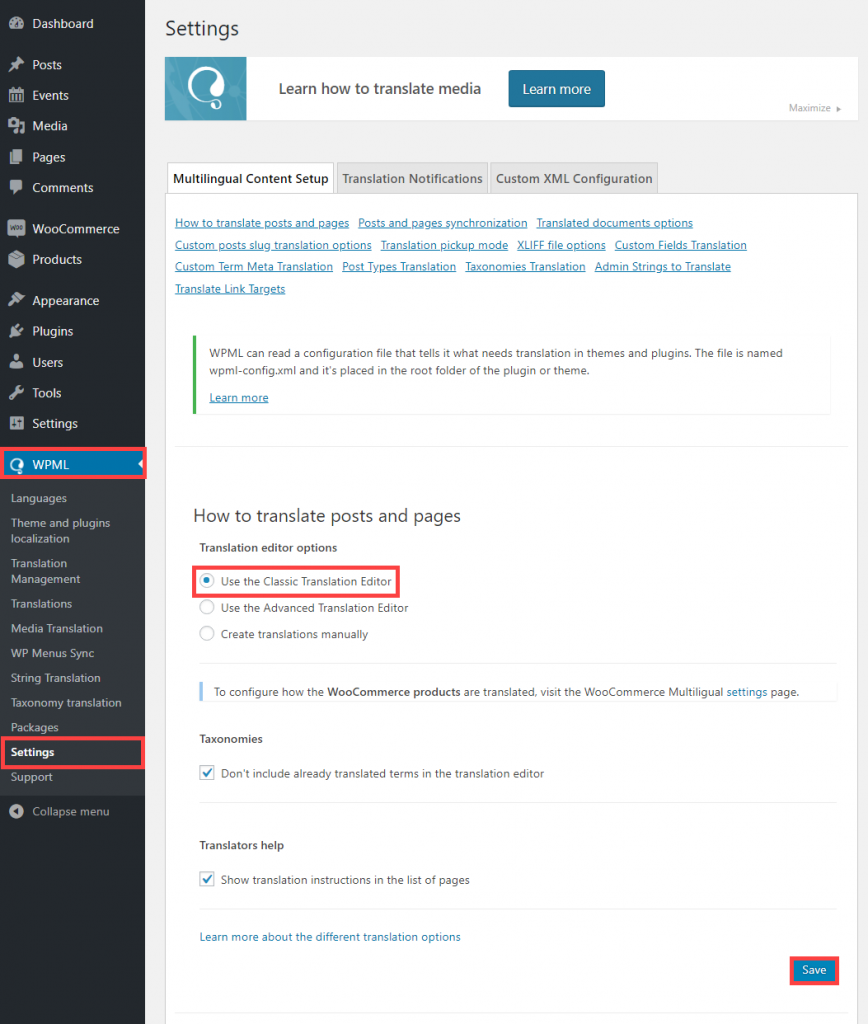Jump to How to translate posts and pages
868x1024 pixels.
pos(262,223)
